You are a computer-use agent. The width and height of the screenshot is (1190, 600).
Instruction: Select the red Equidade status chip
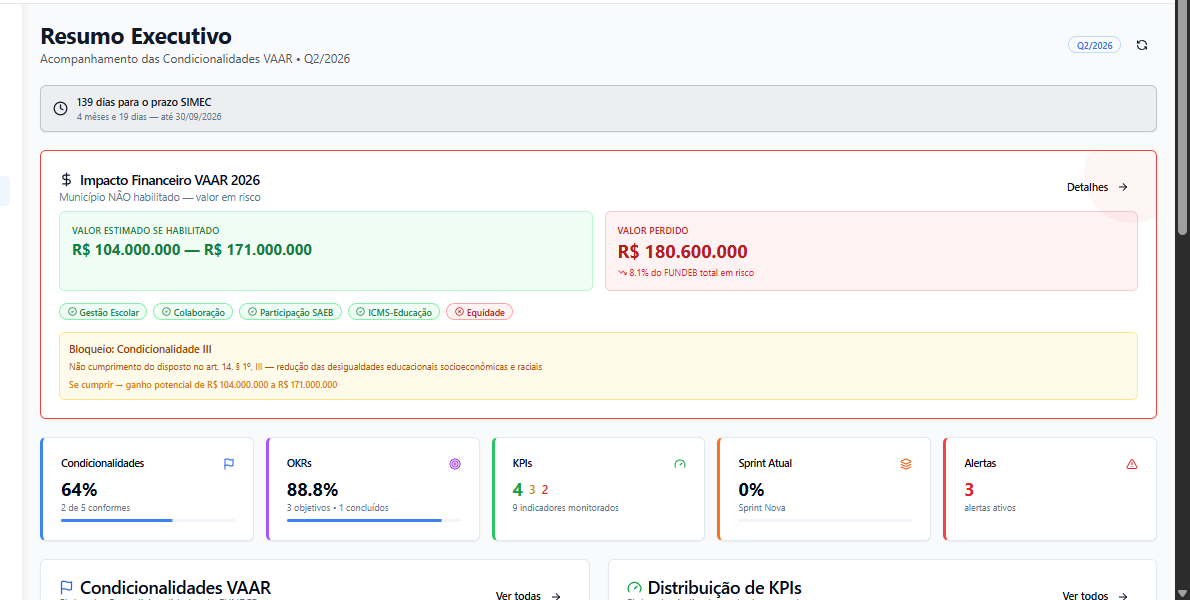[480, 312]
